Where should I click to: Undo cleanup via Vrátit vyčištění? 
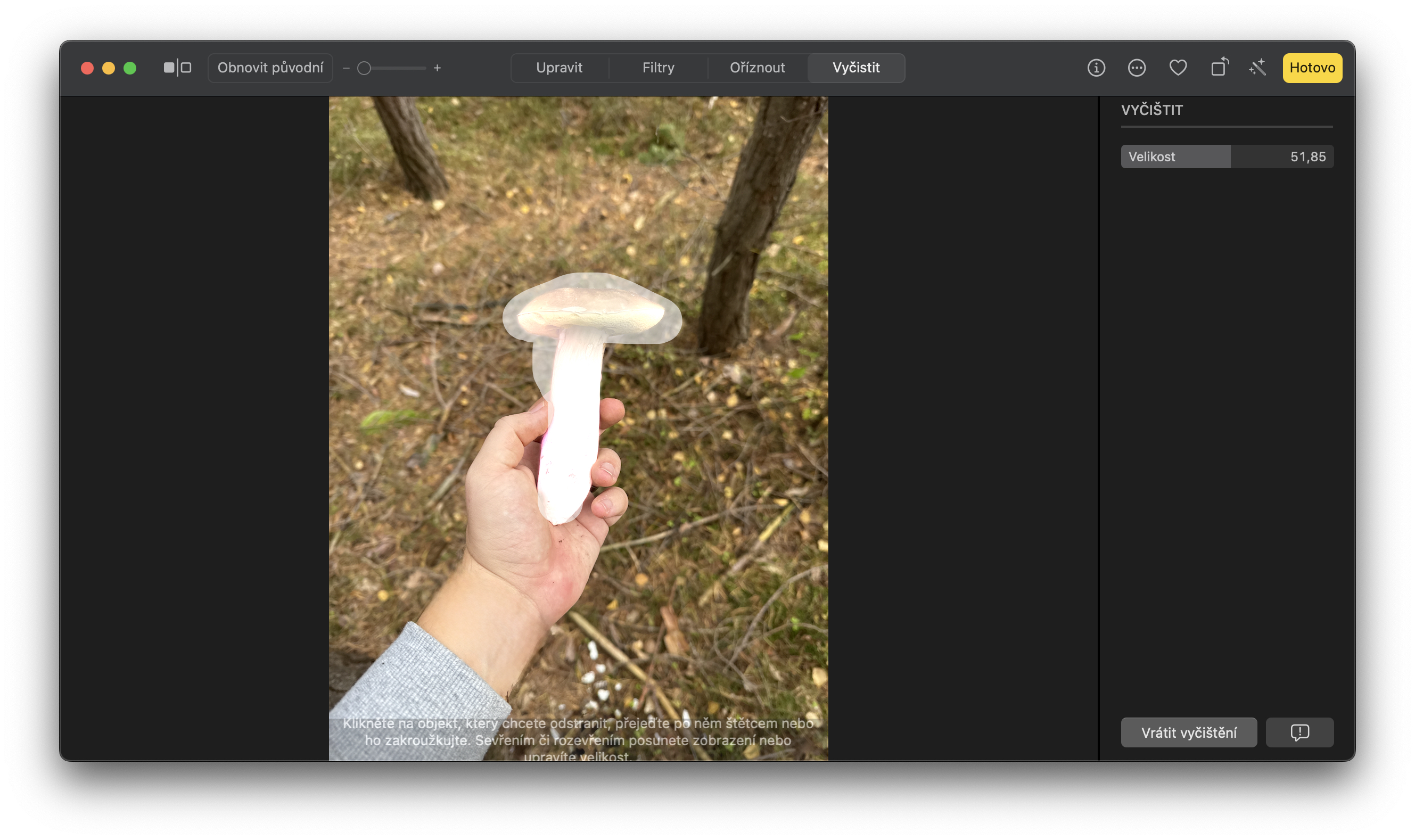[1189, 732]
